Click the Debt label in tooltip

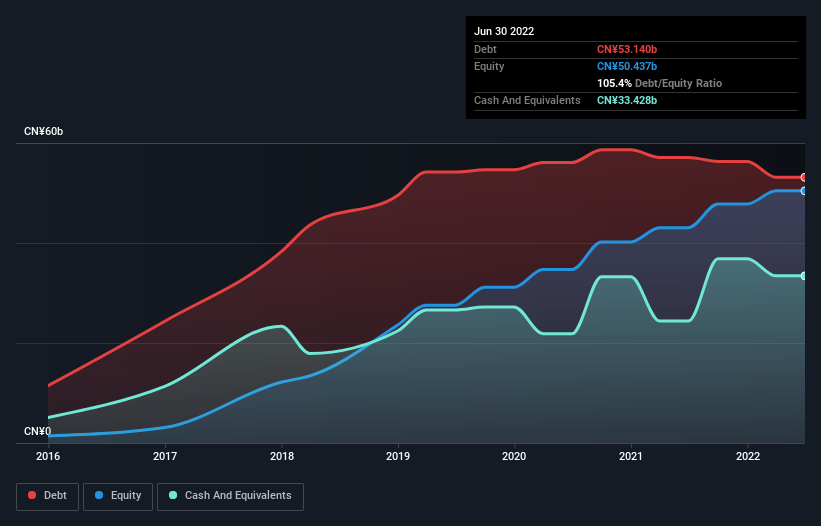[x=485, y=49]
